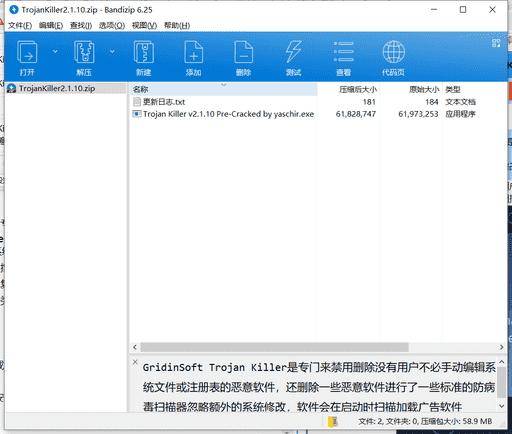Screen dimensions: 512x434
Task: Click the comment panel scroll down arrow
Action: (502, 406)
